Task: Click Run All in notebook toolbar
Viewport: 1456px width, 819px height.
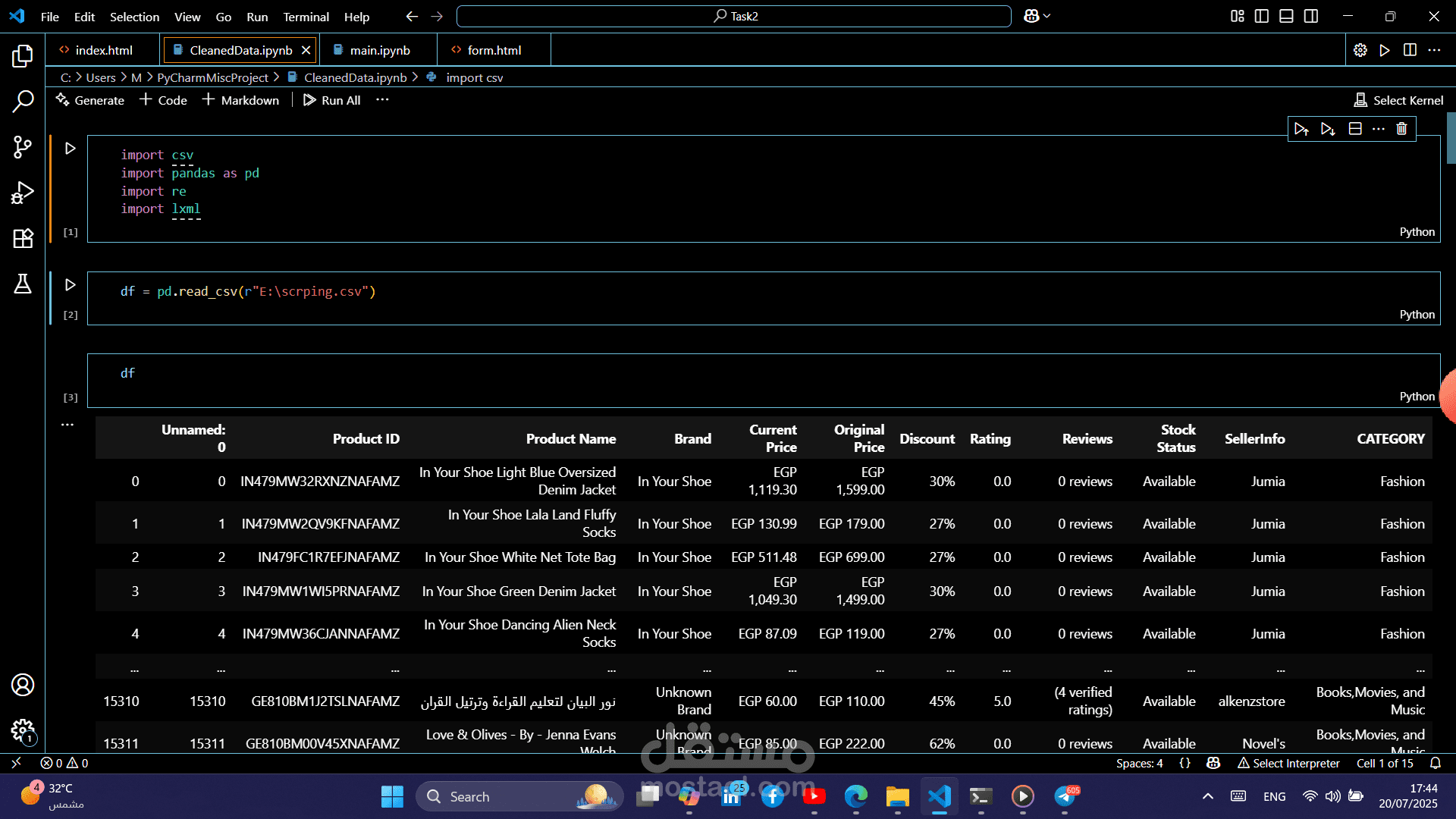Action: [x=332, y=100]
